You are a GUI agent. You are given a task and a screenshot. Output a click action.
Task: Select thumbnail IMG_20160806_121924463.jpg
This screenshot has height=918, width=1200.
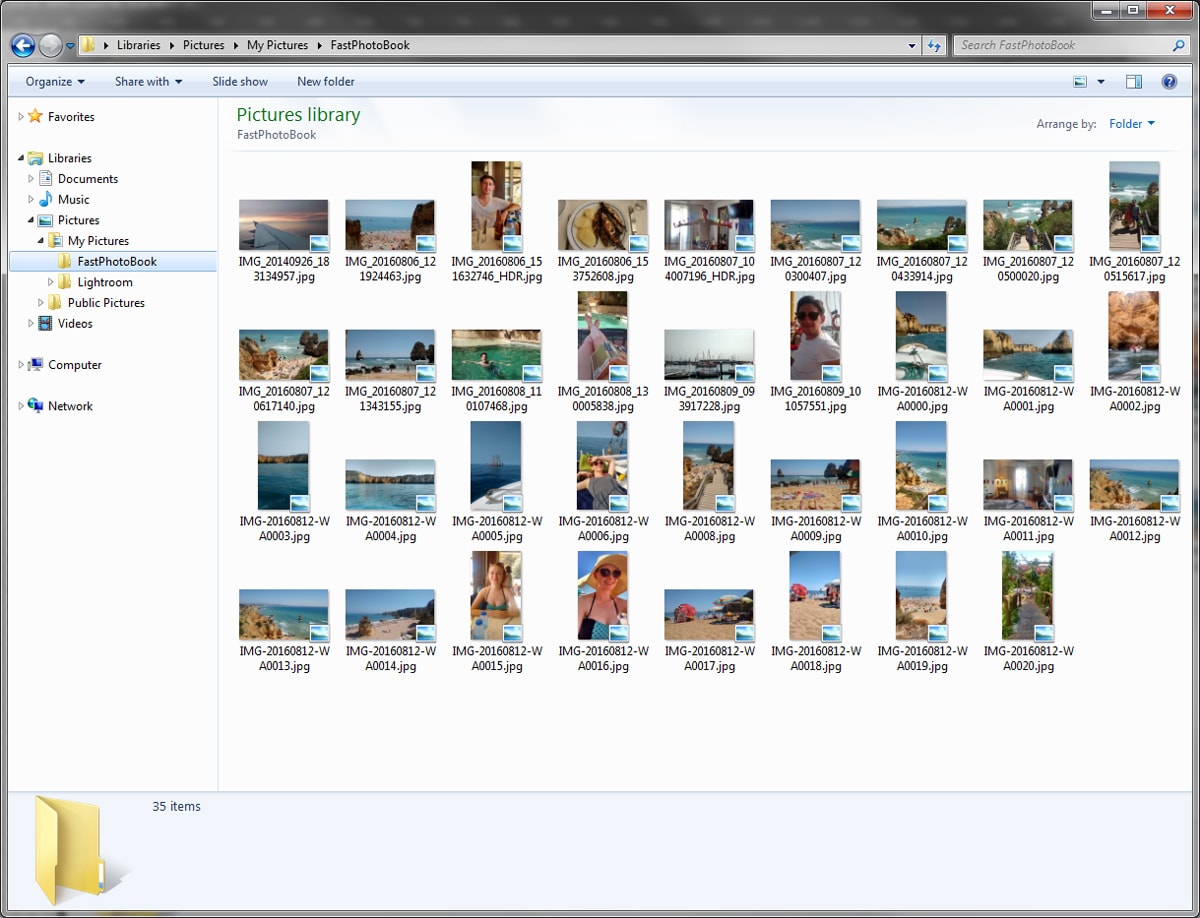(x=390, y=225)
